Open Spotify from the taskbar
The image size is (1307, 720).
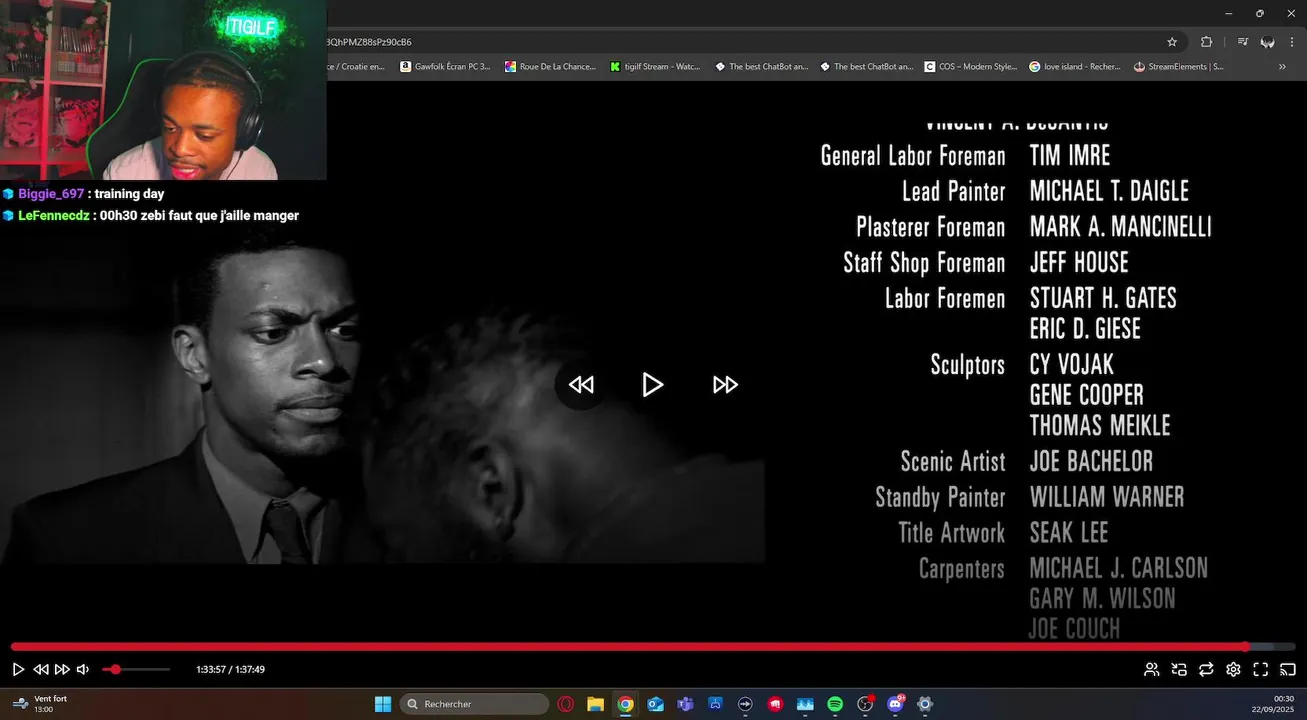(835, 704)
